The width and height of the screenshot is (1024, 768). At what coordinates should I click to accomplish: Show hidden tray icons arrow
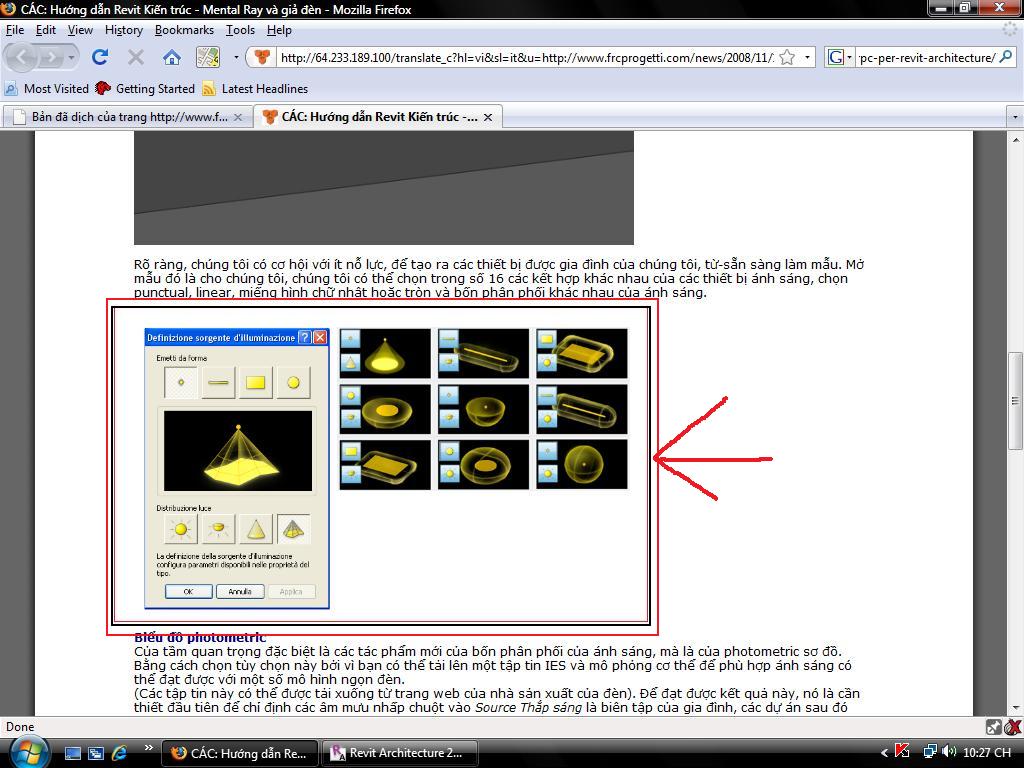pos(884,753)
